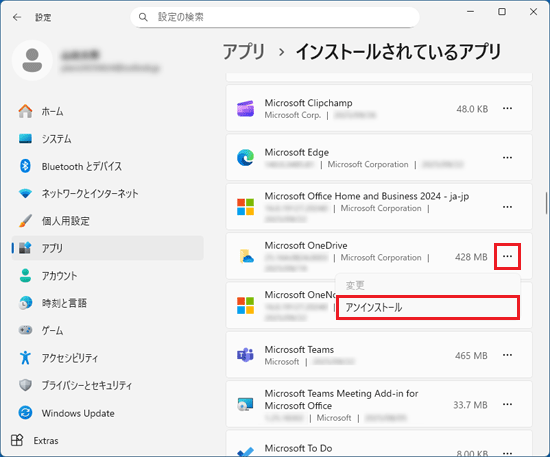The image size is (550, 457).
Task: Click the 465 MB size value
Action: (471, 356)
